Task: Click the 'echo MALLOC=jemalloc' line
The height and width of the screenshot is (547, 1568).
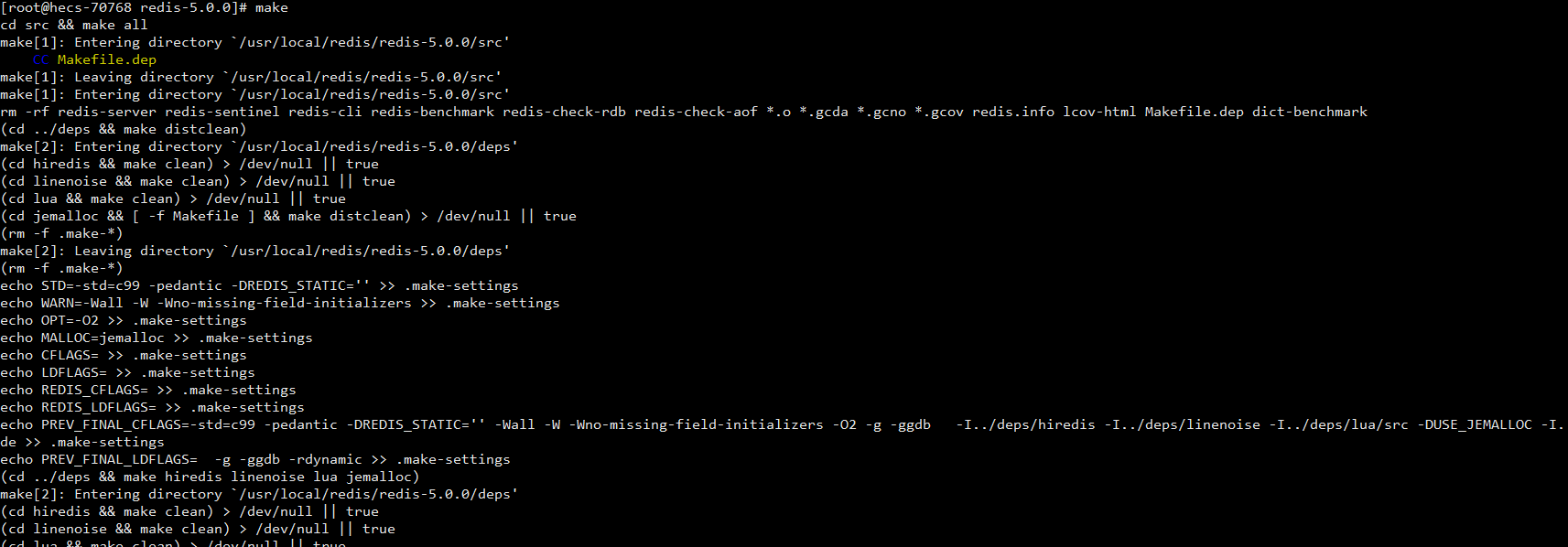Action: (x=157, y=338)
